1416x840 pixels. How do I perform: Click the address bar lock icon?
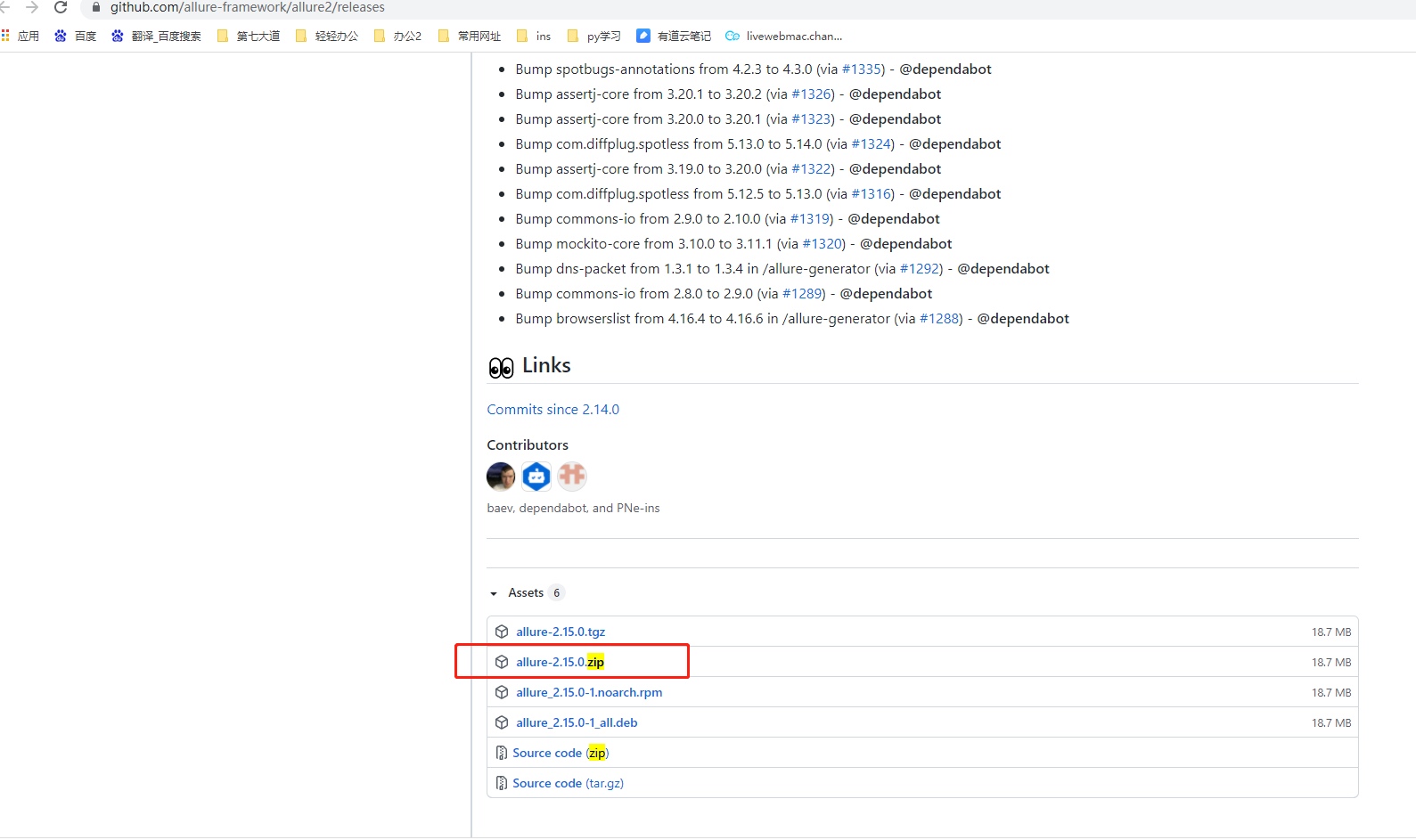pyautogui.click(x=96, y=7)
